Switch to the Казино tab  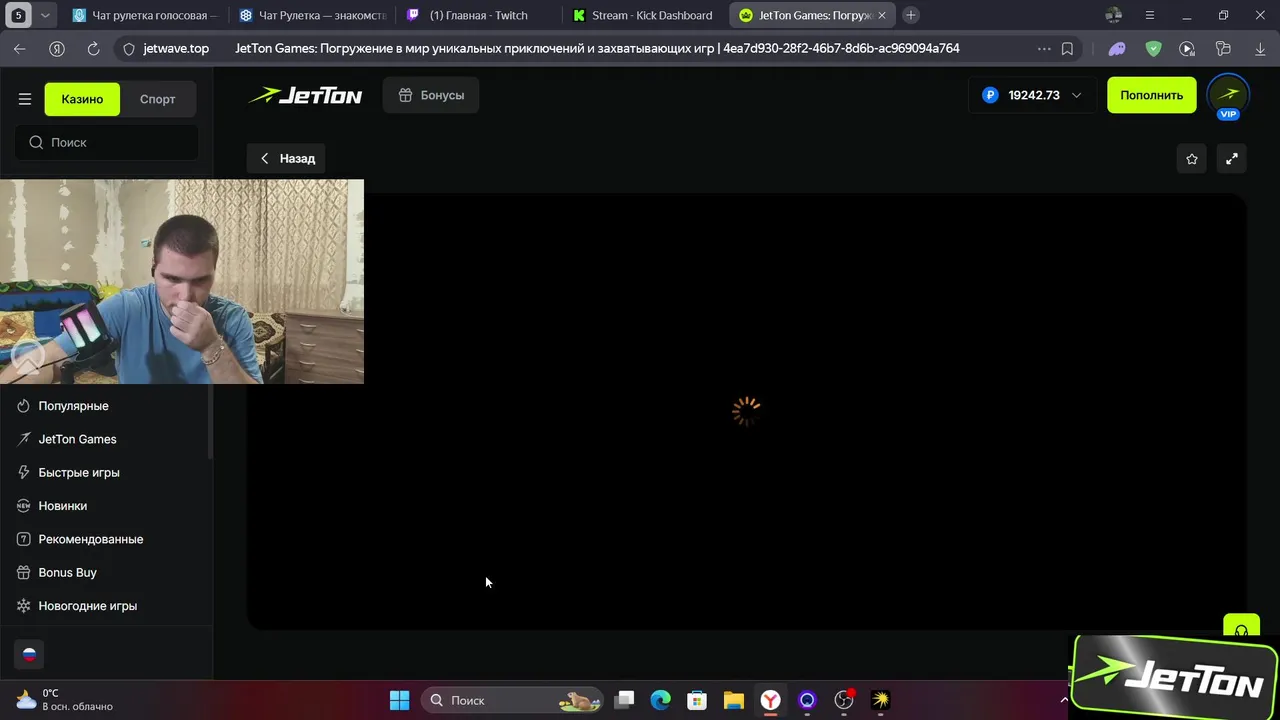pos(82,99)
